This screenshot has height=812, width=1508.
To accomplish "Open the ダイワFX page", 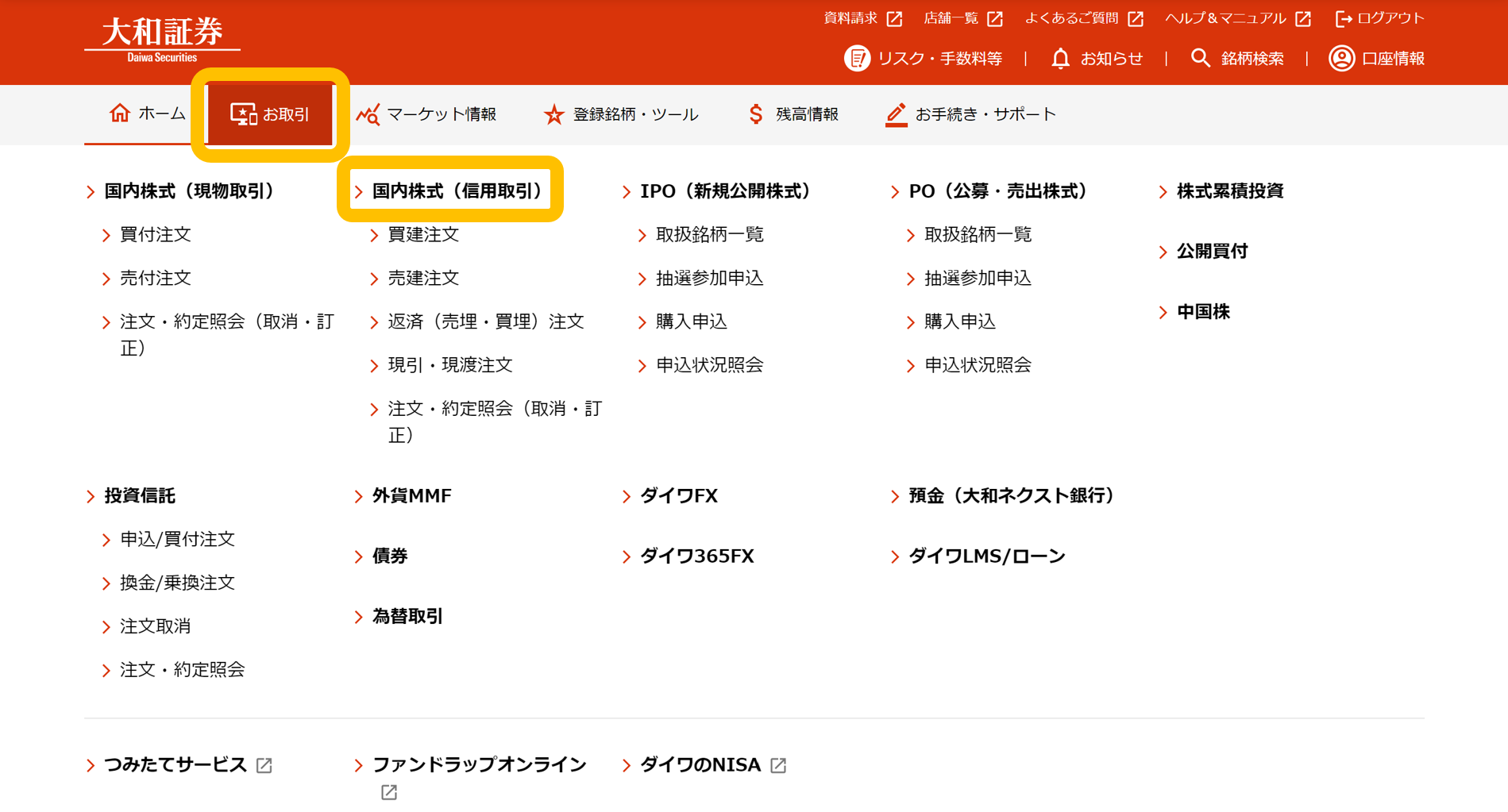I will (679, 495).
